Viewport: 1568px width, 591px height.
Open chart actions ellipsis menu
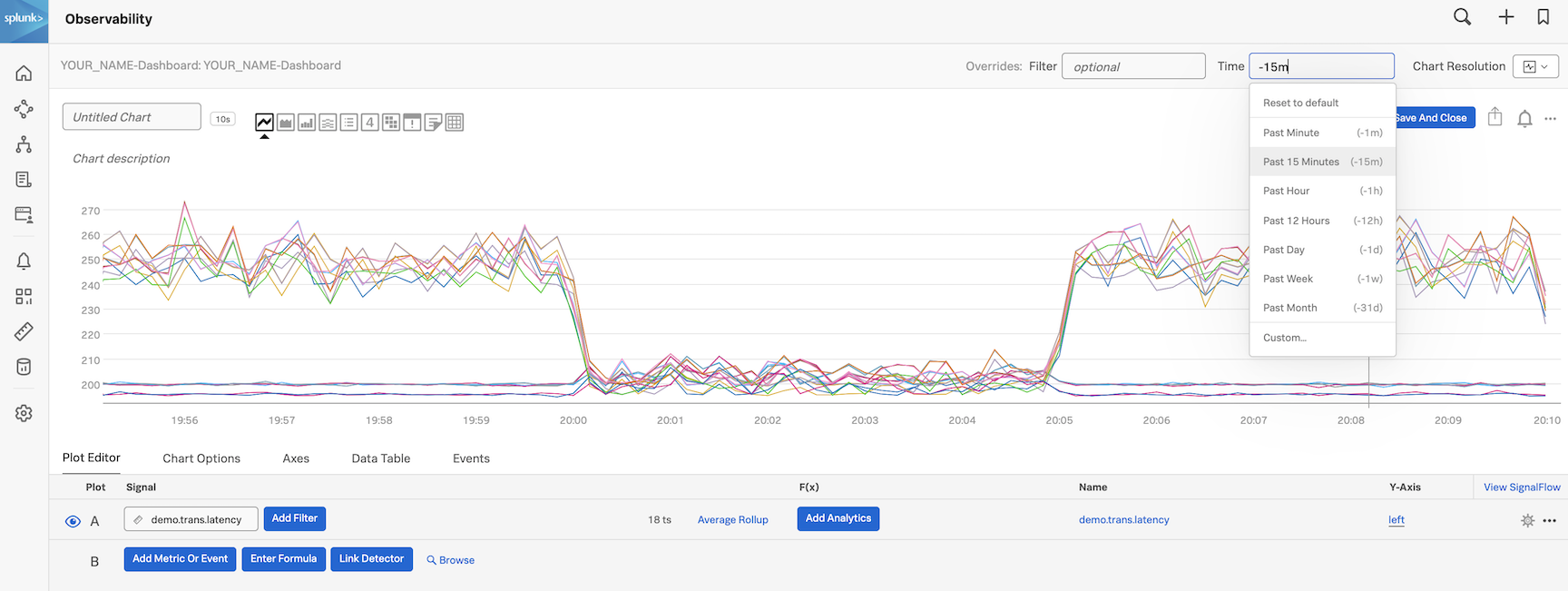coord(1550,119)
